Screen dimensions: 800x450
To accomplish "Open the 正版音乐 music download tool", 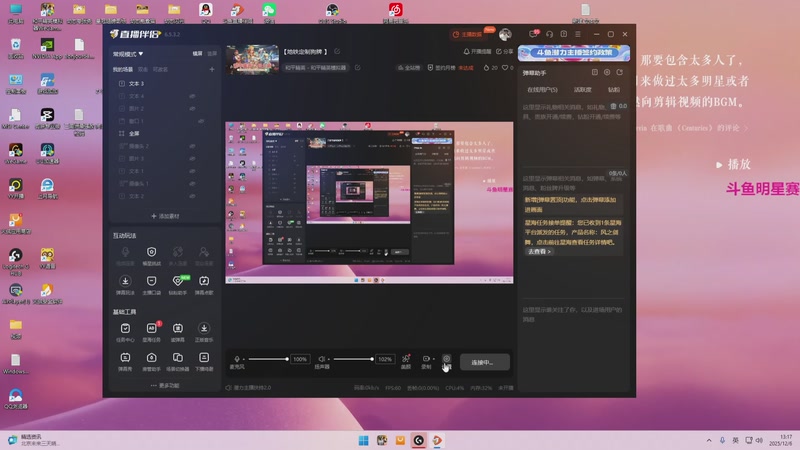I will click(x=204, y=332).
